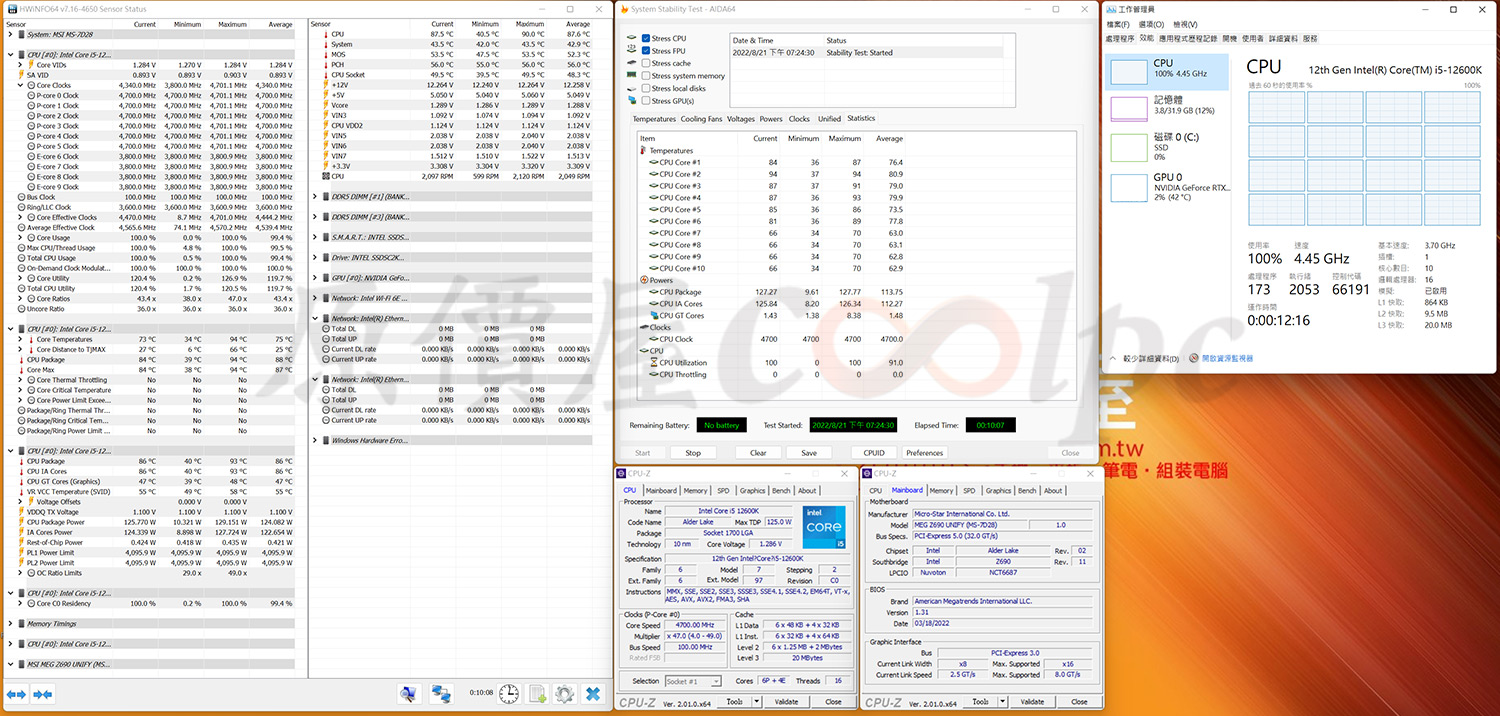Open Voltages tab in AIDA64

741,119
